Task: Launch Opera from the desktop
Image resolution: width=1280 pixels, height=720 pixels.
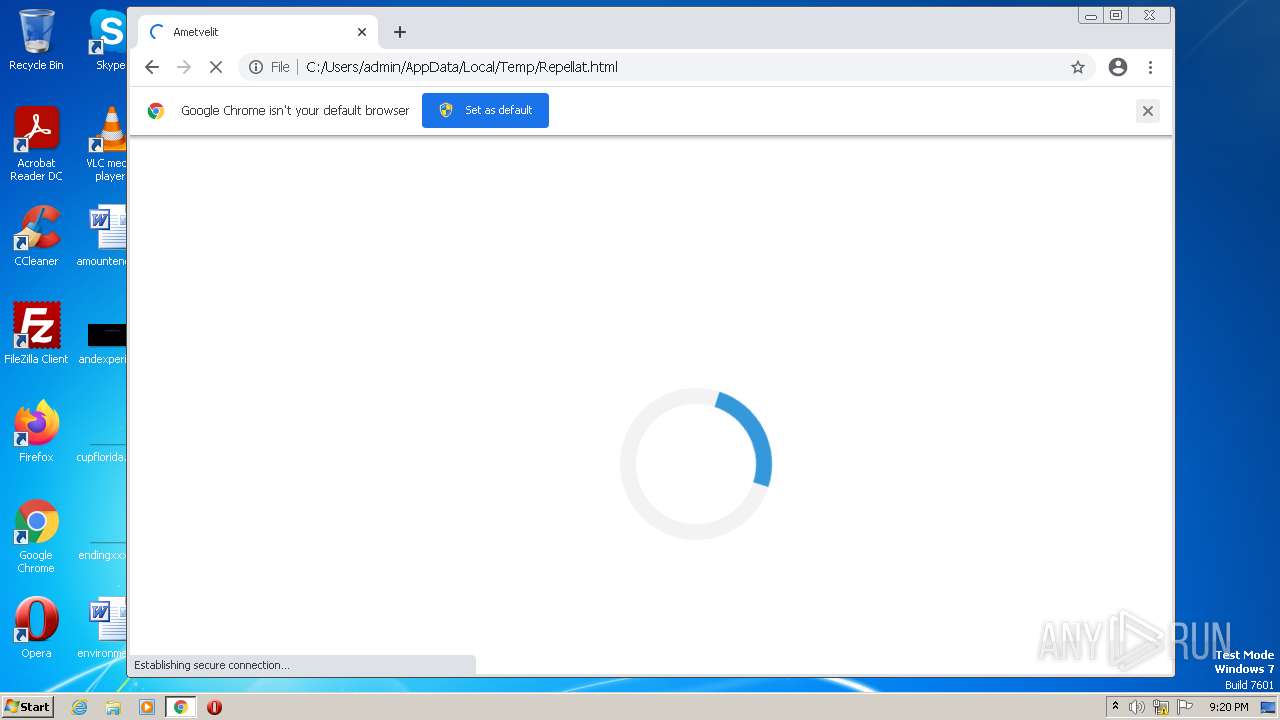Action: click(x=36, y=628)
